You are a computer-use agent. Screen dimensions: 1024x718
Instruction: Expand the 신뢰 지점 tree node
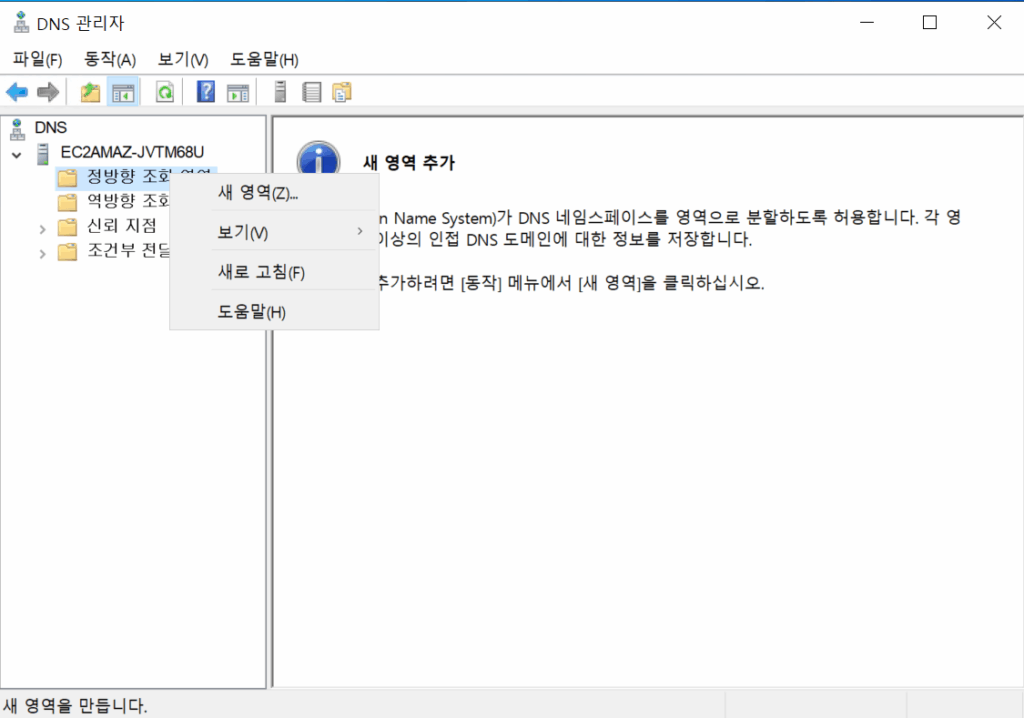tap(42, 227)
